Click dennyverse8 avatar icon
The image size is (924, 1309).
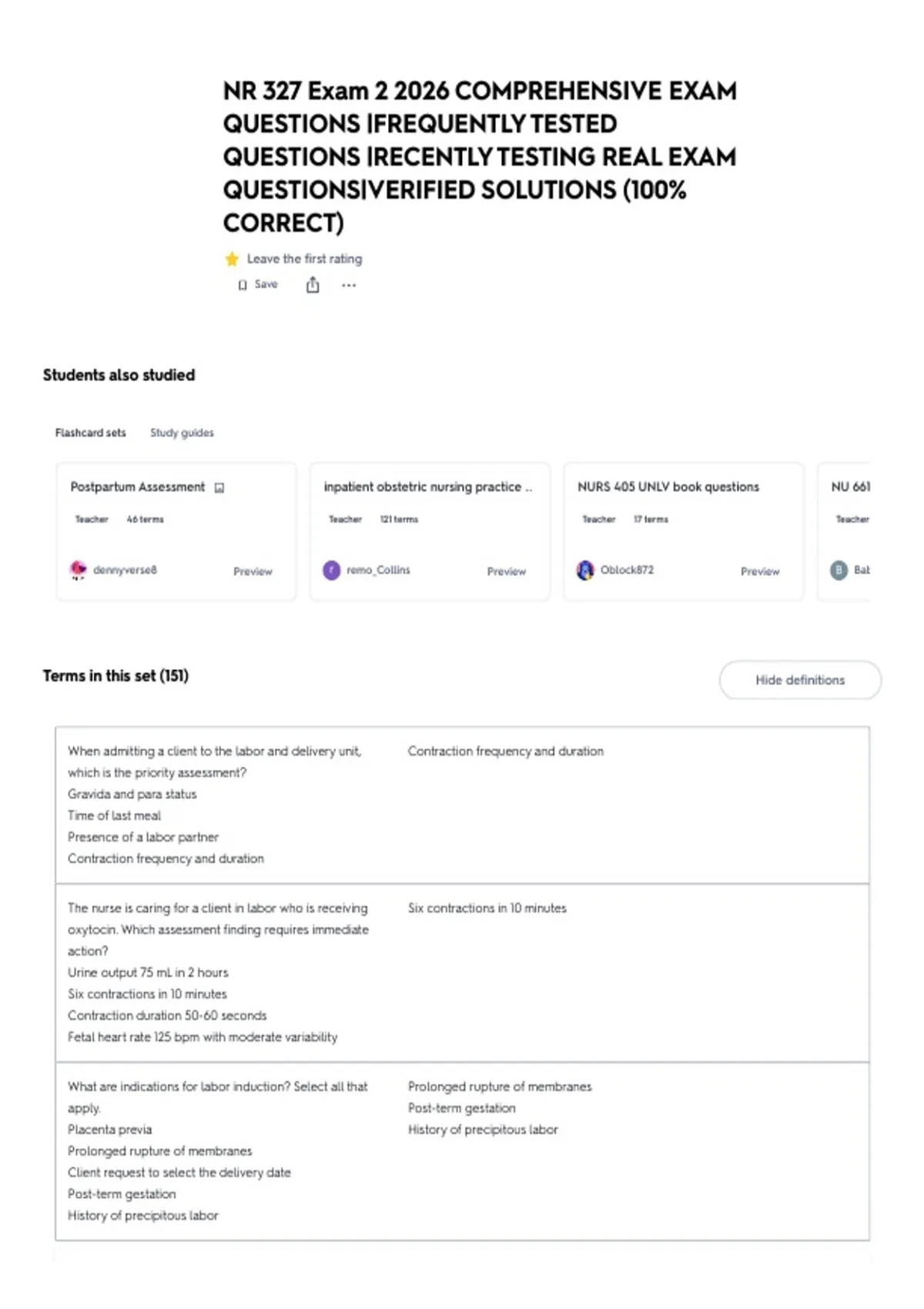click(78, 570)
